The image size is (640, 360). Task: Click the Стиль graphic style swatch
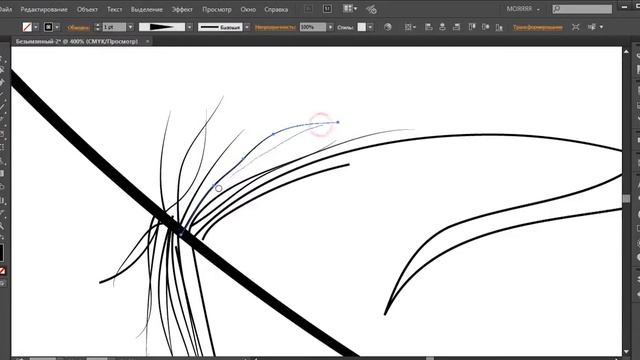coord(362,27)
